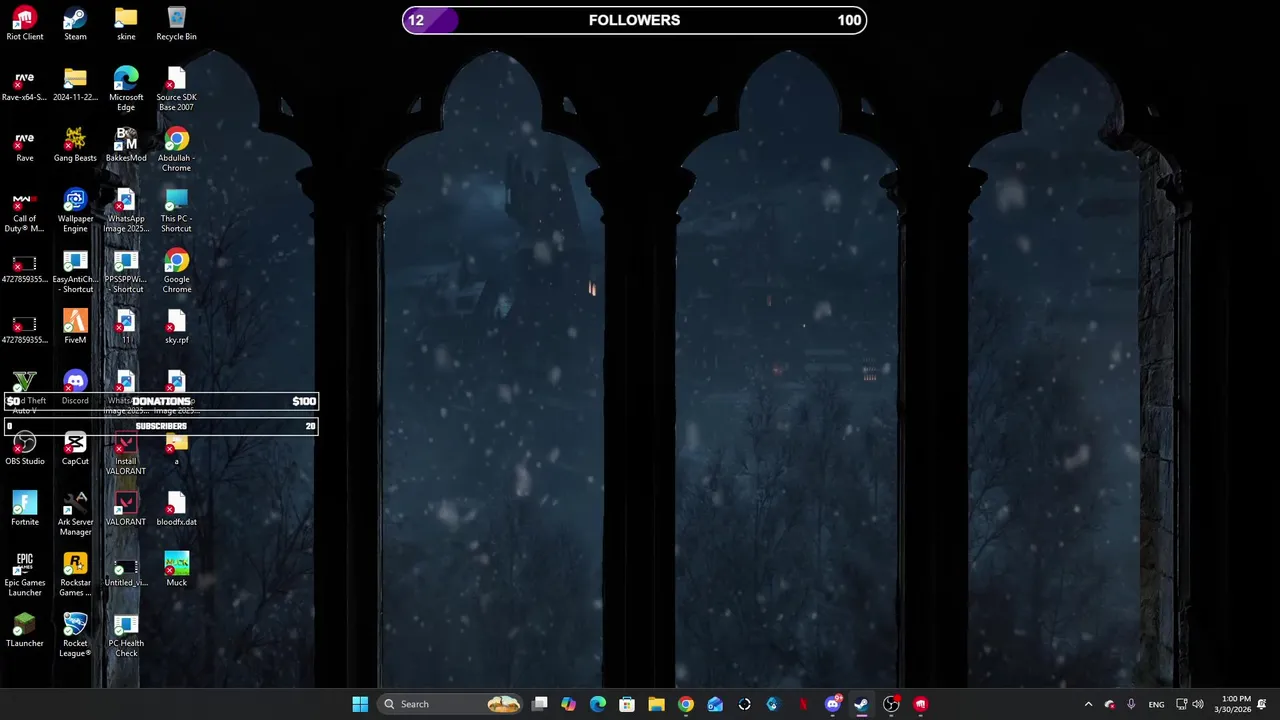Select the OBS Studio desktop icon

click(x=25, y=449)
